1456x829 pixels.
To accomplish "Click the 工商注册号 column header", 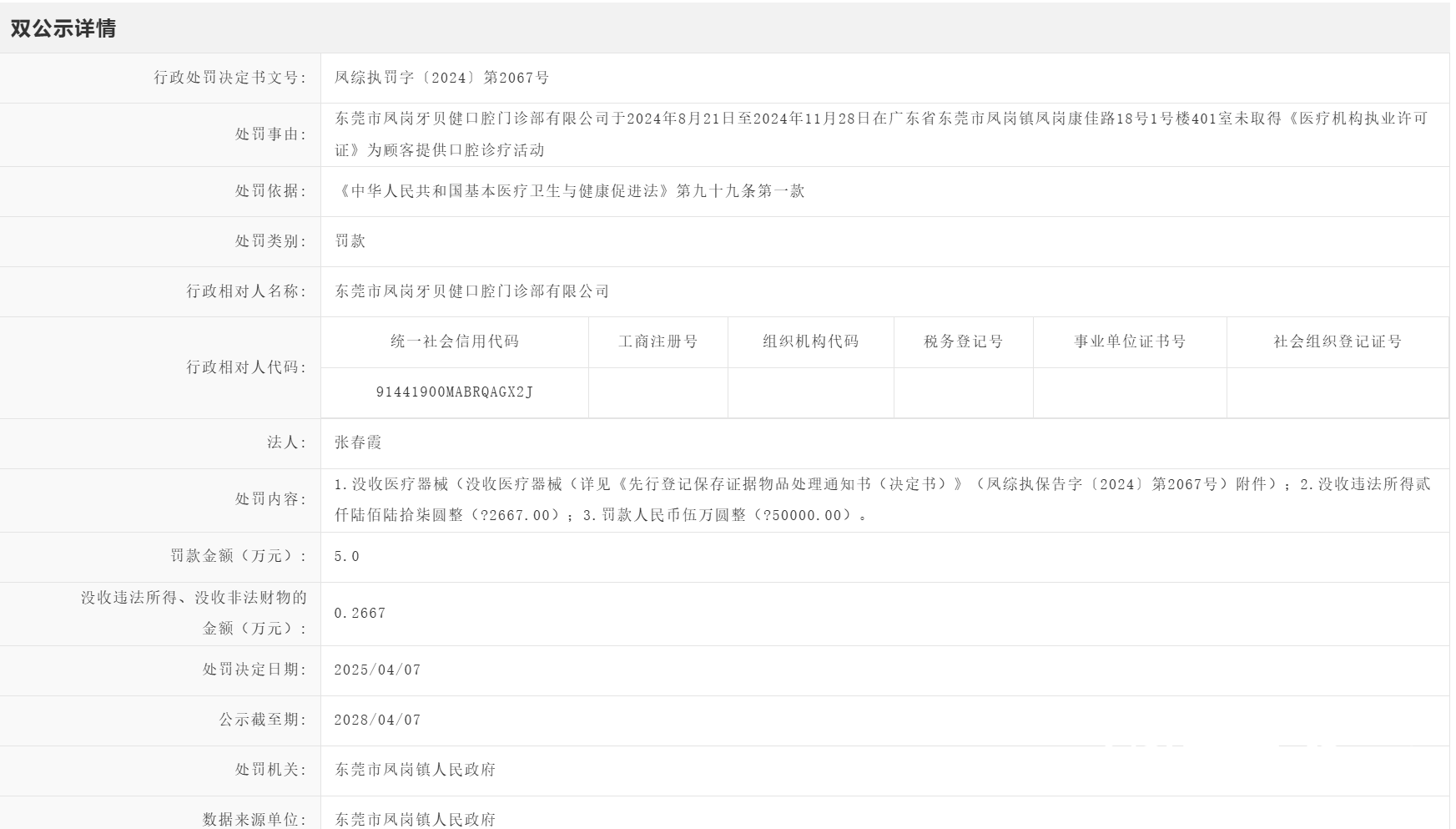I will (657, 341).
